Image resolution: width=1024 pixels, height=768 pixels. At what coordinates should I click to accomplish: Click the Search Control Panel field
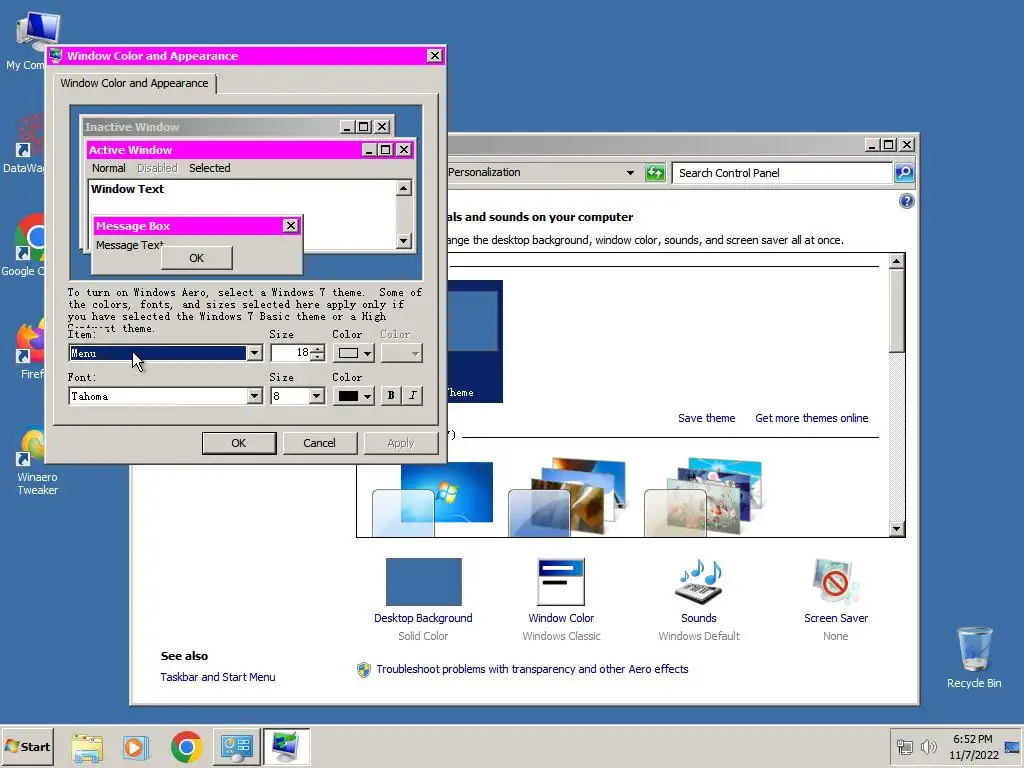782,173
